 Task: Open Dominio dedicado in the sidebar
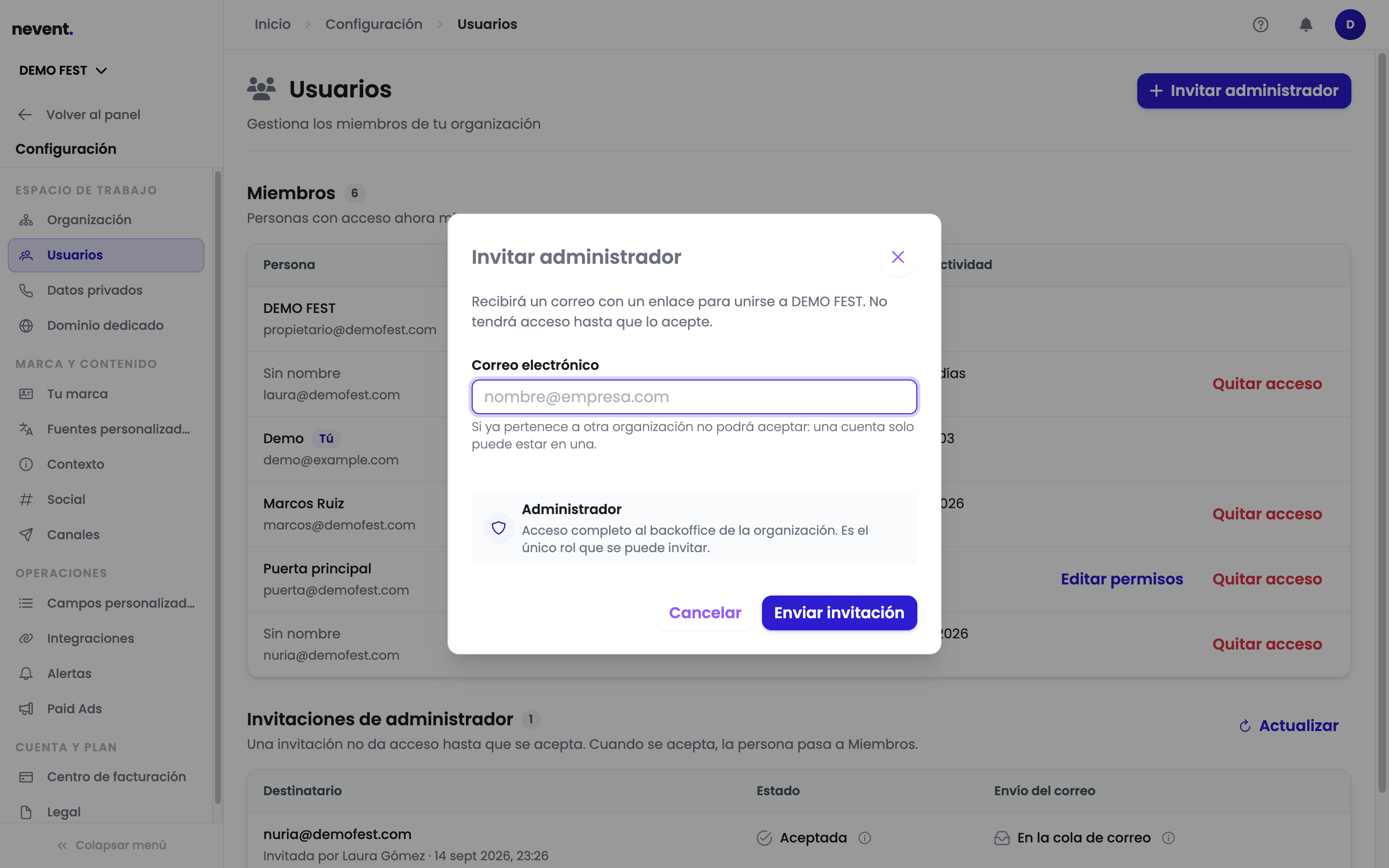tap(106, 325)
